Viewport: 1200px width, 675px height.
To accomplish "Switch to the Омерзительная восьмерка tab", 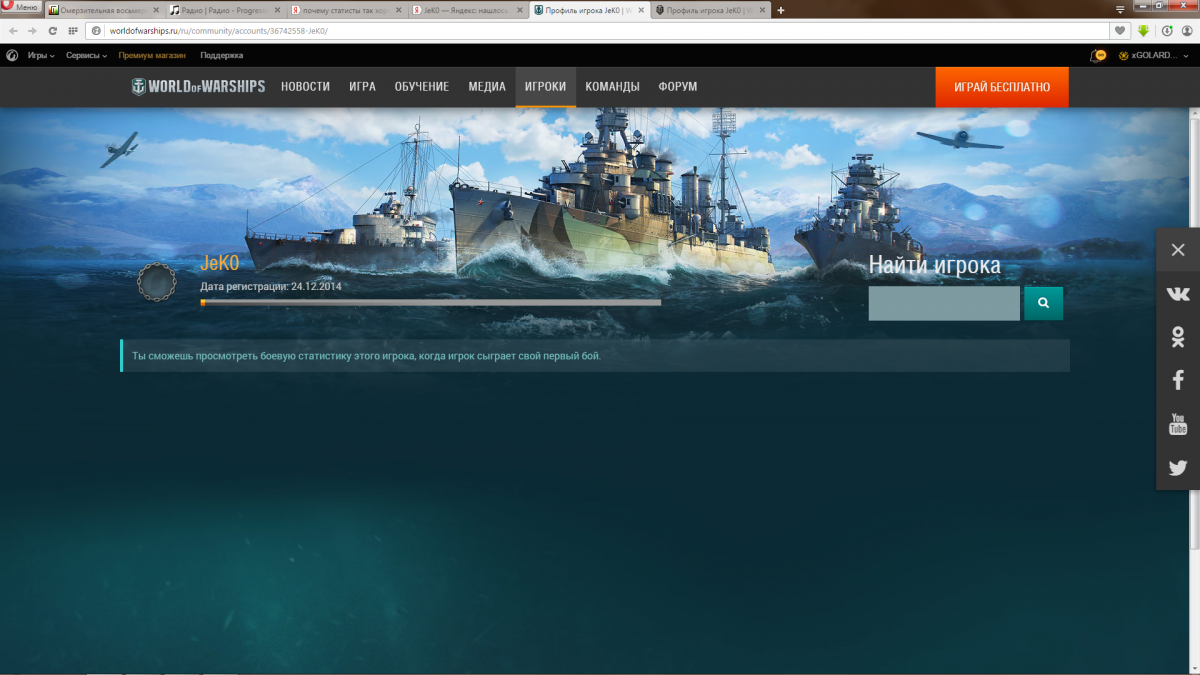I will point(103,10).
